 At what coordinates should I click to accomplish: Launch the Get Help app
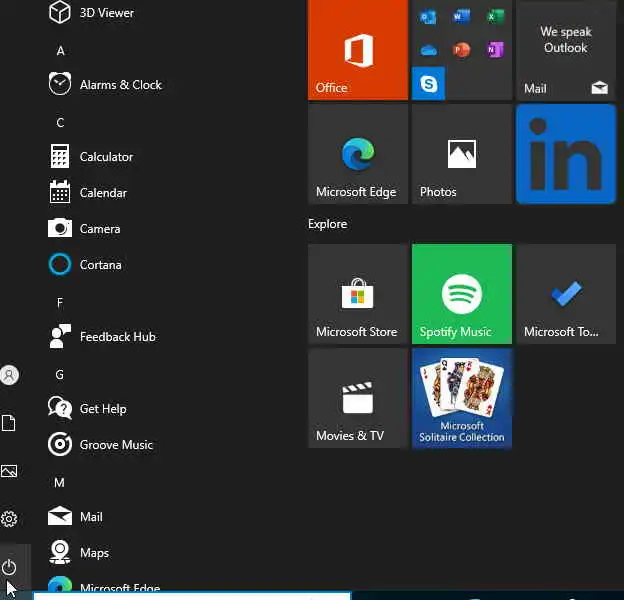[x=88, y=409]
